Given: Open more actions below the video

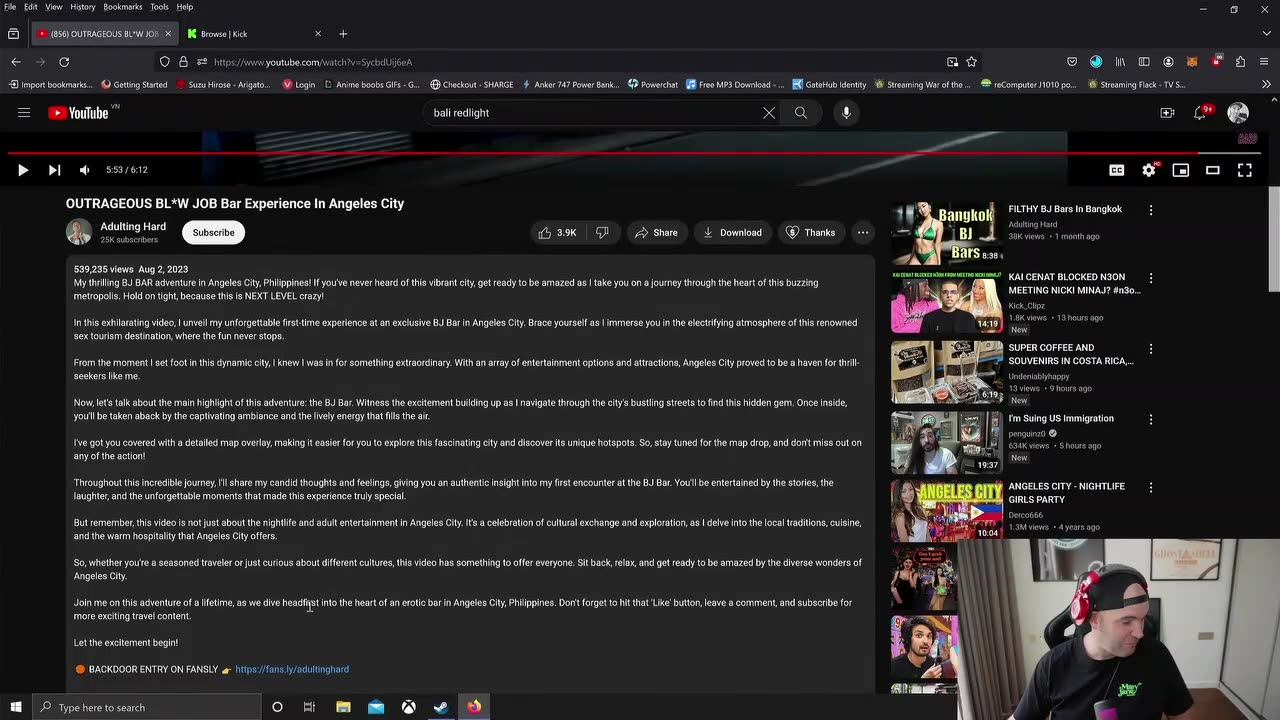Looking at the screenshot, I should (x=863, y=233).
